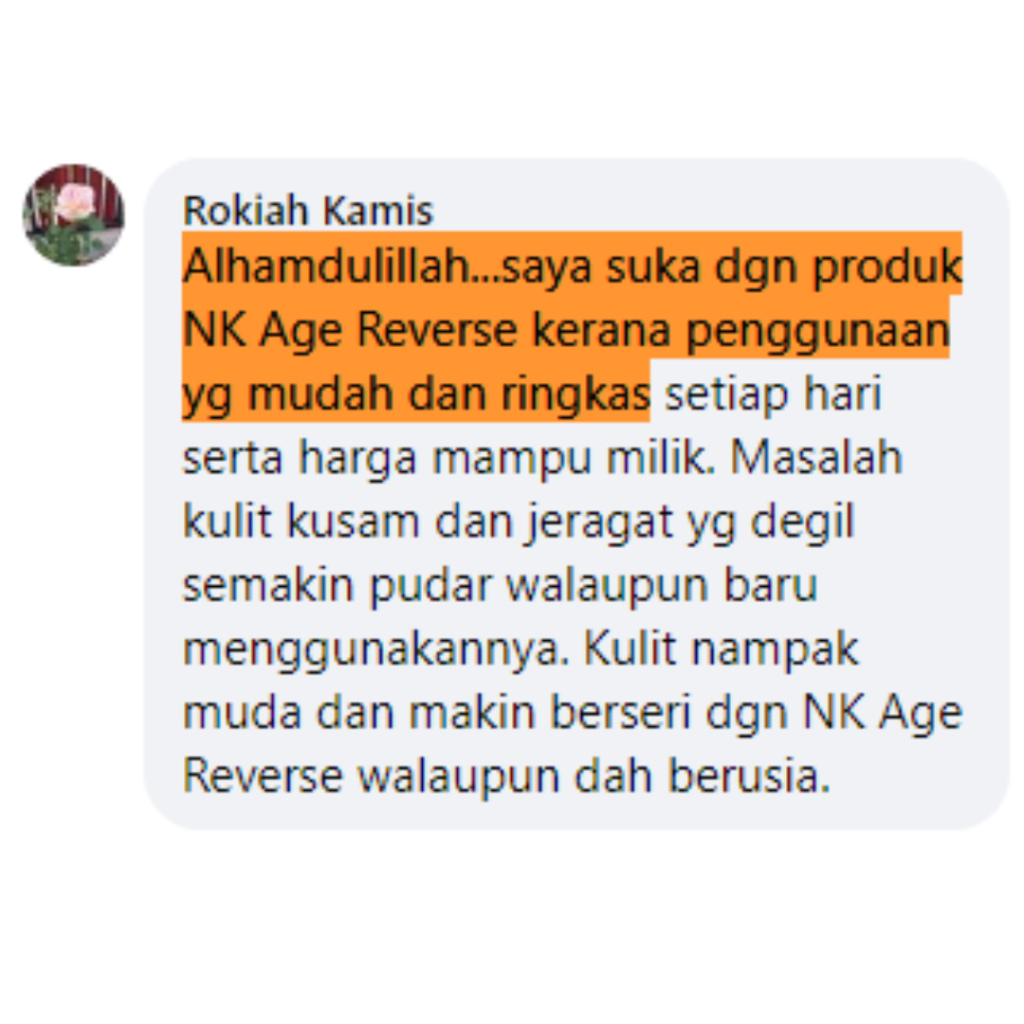The width and height of the screenshot is (1024, 1024).
Task: Click the word 'berusia' at comment end
Action: [x=749, y=776]
